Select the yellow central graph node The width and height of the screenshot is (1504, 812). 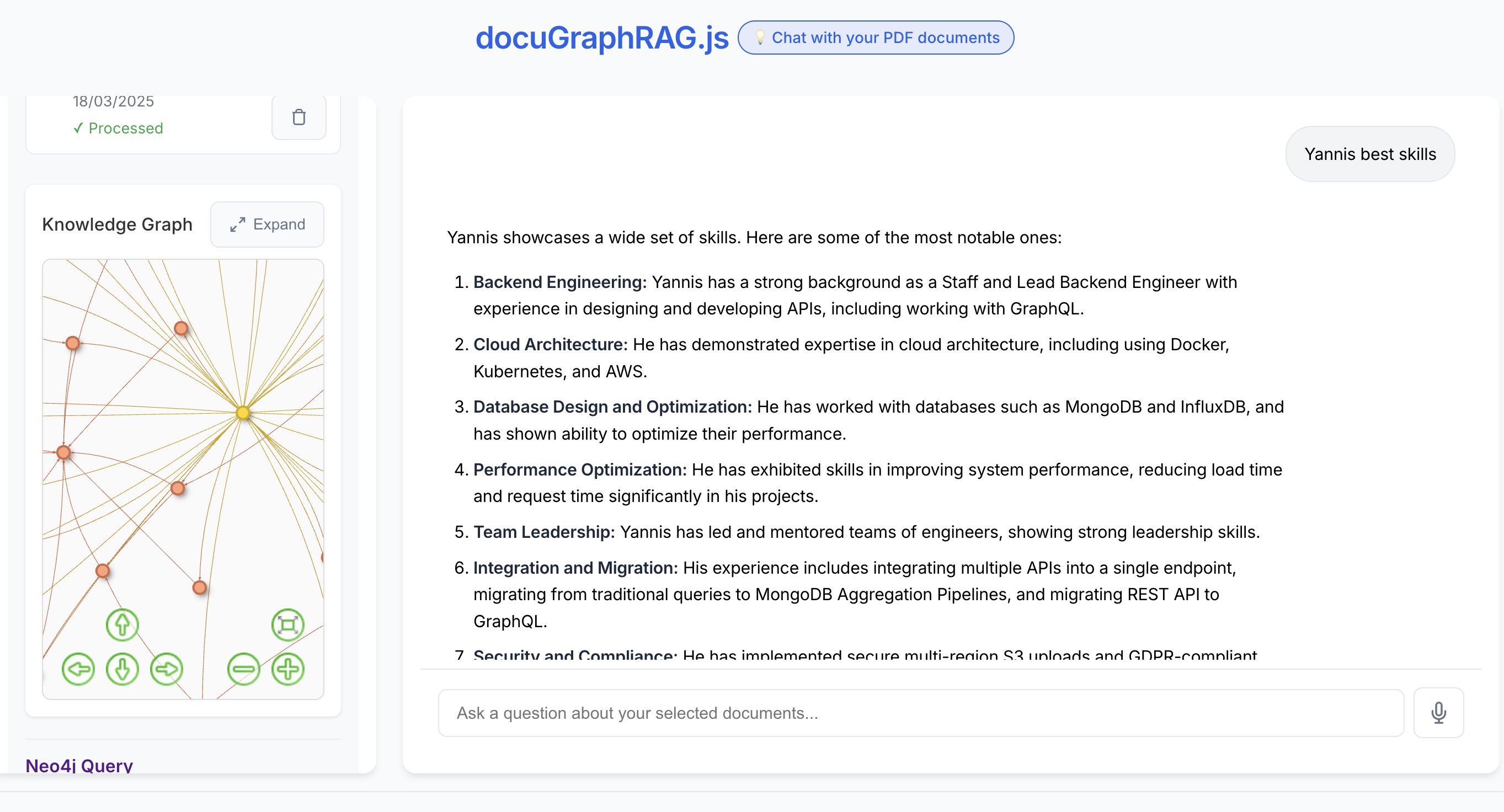[x=243, y=413]
